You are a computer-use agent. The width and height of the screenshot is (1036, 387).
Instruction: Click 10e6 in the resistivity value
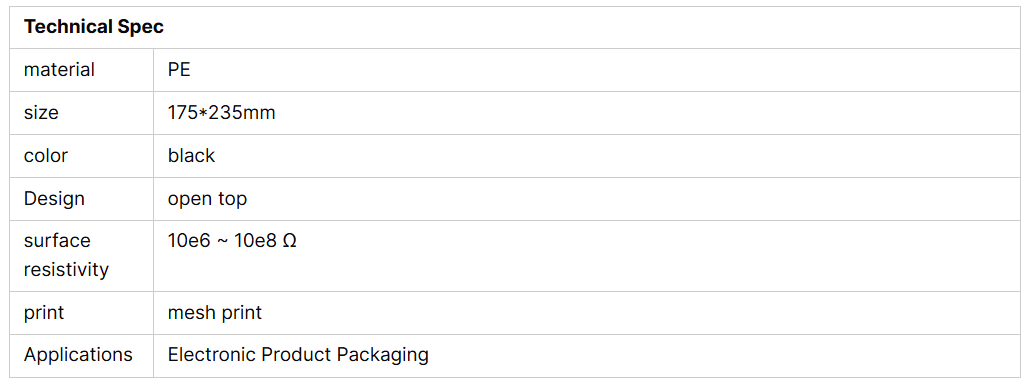[x=189, y=241]
